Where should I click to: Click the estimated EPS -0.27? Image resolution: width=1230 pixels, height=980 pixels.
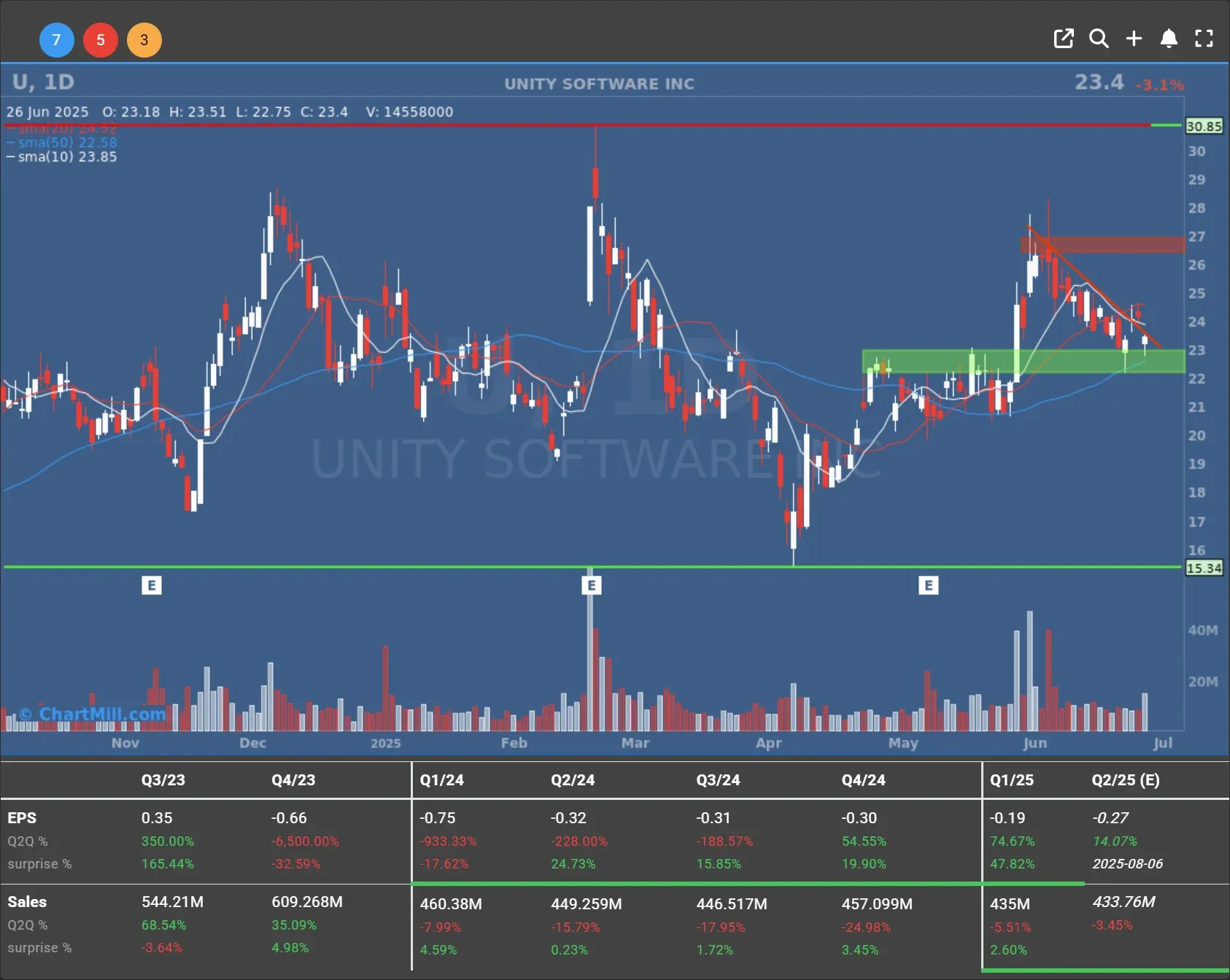point(1110,817)
